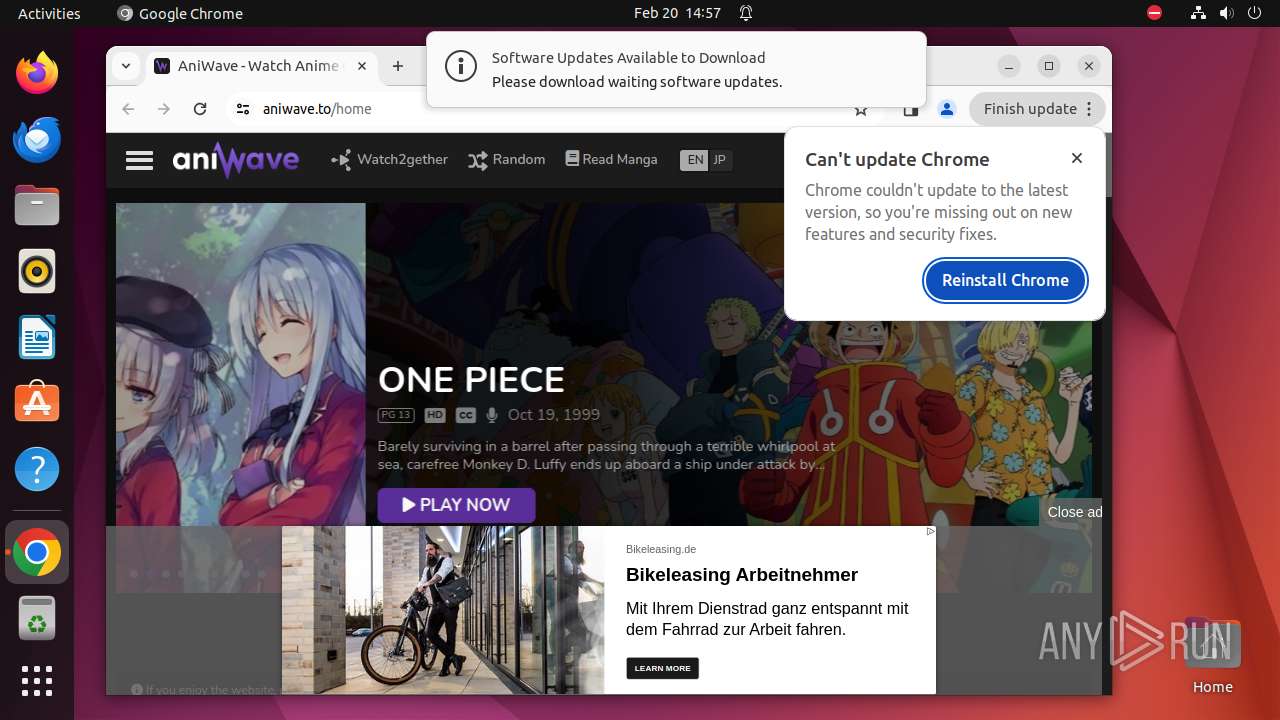Open Chrome's three-dot menu
The height and width of the screenshot is (720, 1280).
click(x=1090, y=109)
